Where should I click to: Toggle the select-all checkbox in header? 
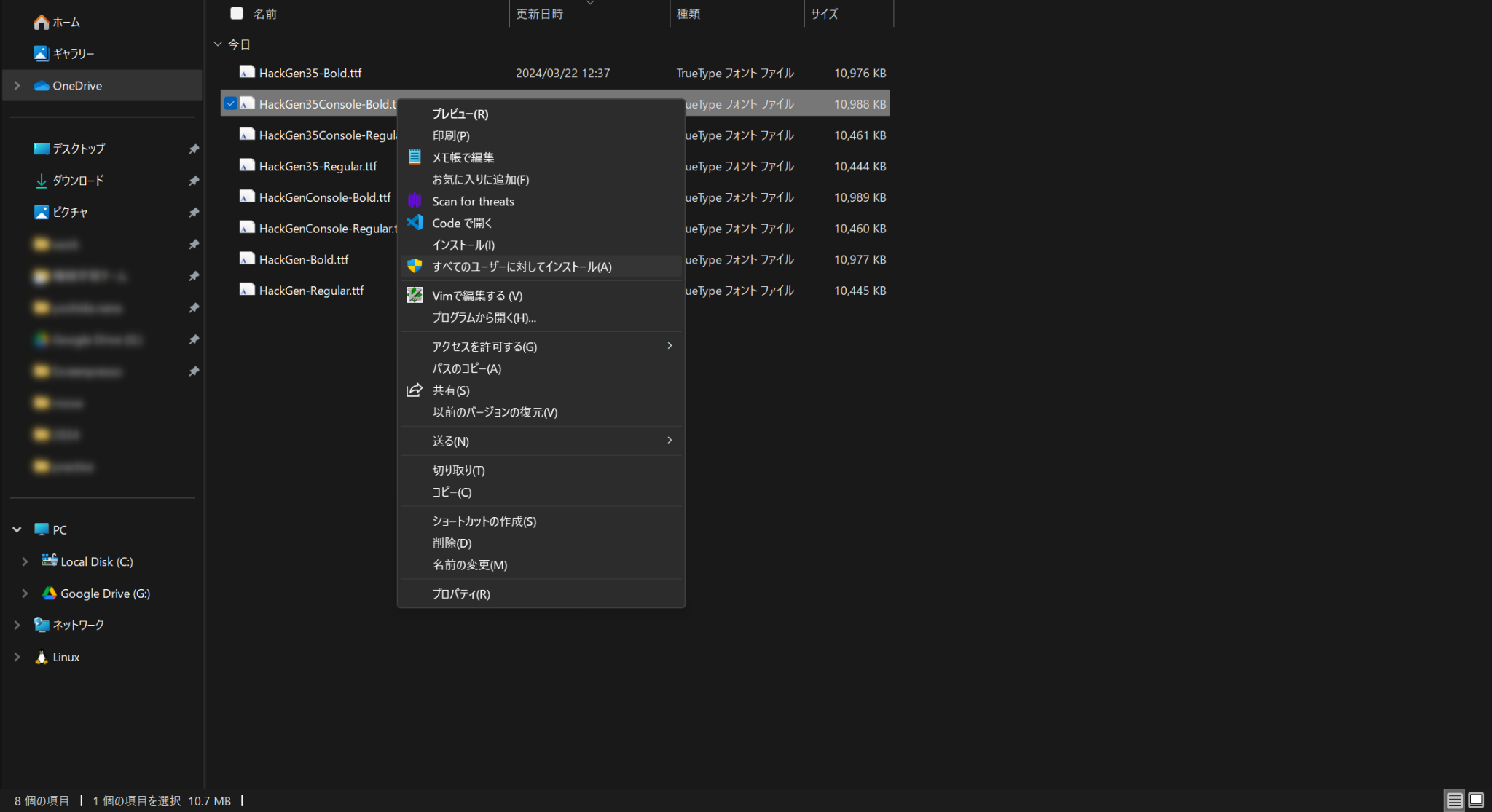(x=237, y=12)
